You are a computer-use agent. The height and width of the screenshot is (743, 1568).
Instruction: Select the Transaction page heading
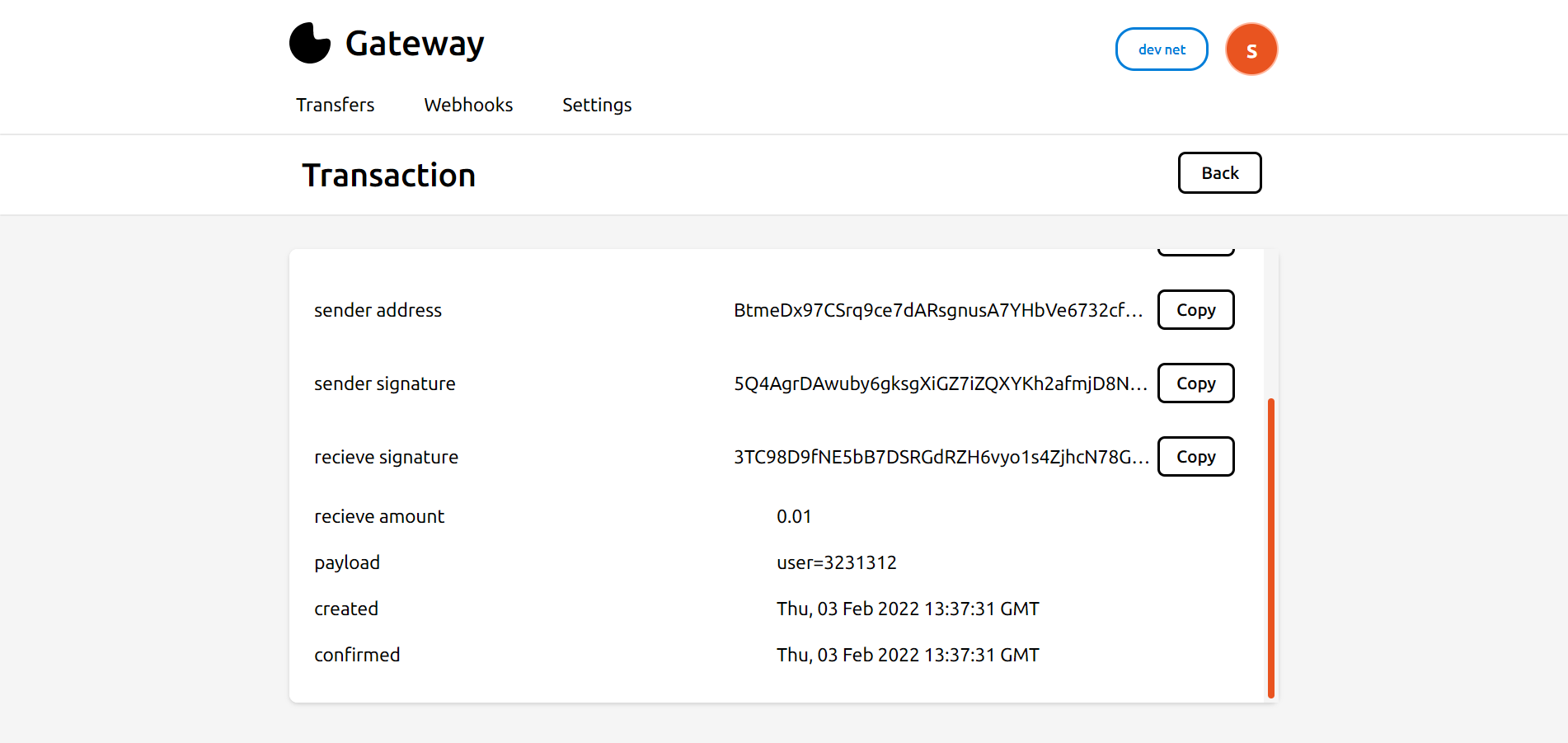(x=388, y=174)
